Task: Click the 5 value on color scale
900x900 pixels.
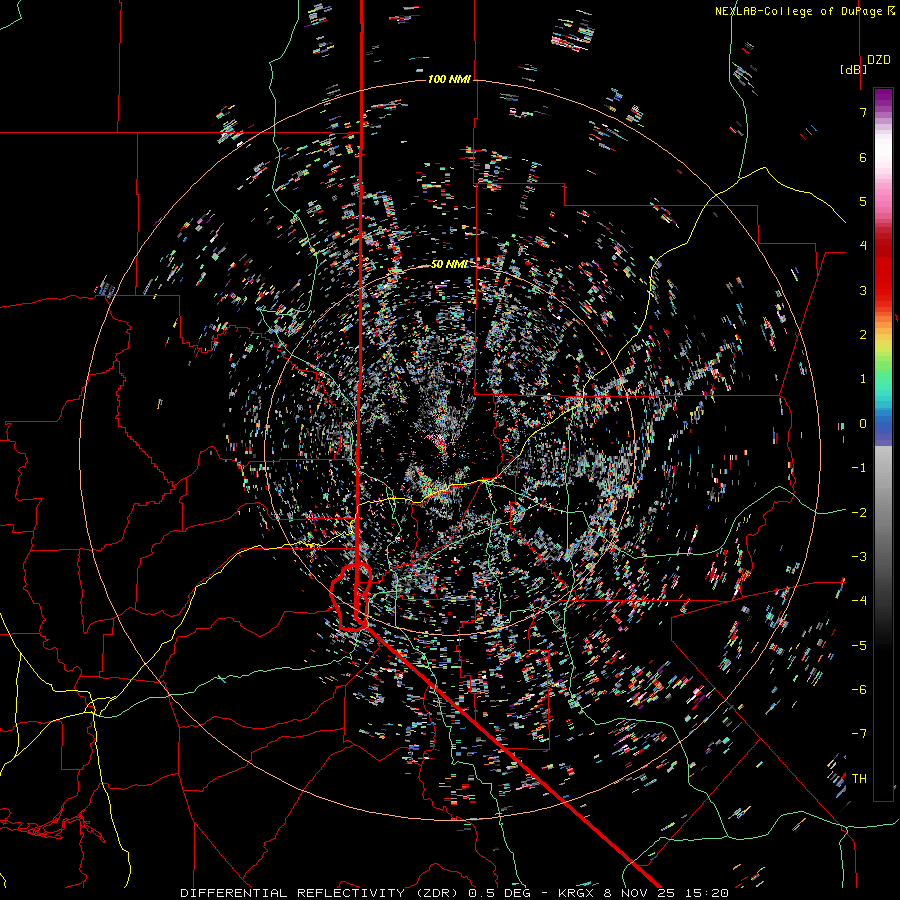Action: [x=863, y=201]
